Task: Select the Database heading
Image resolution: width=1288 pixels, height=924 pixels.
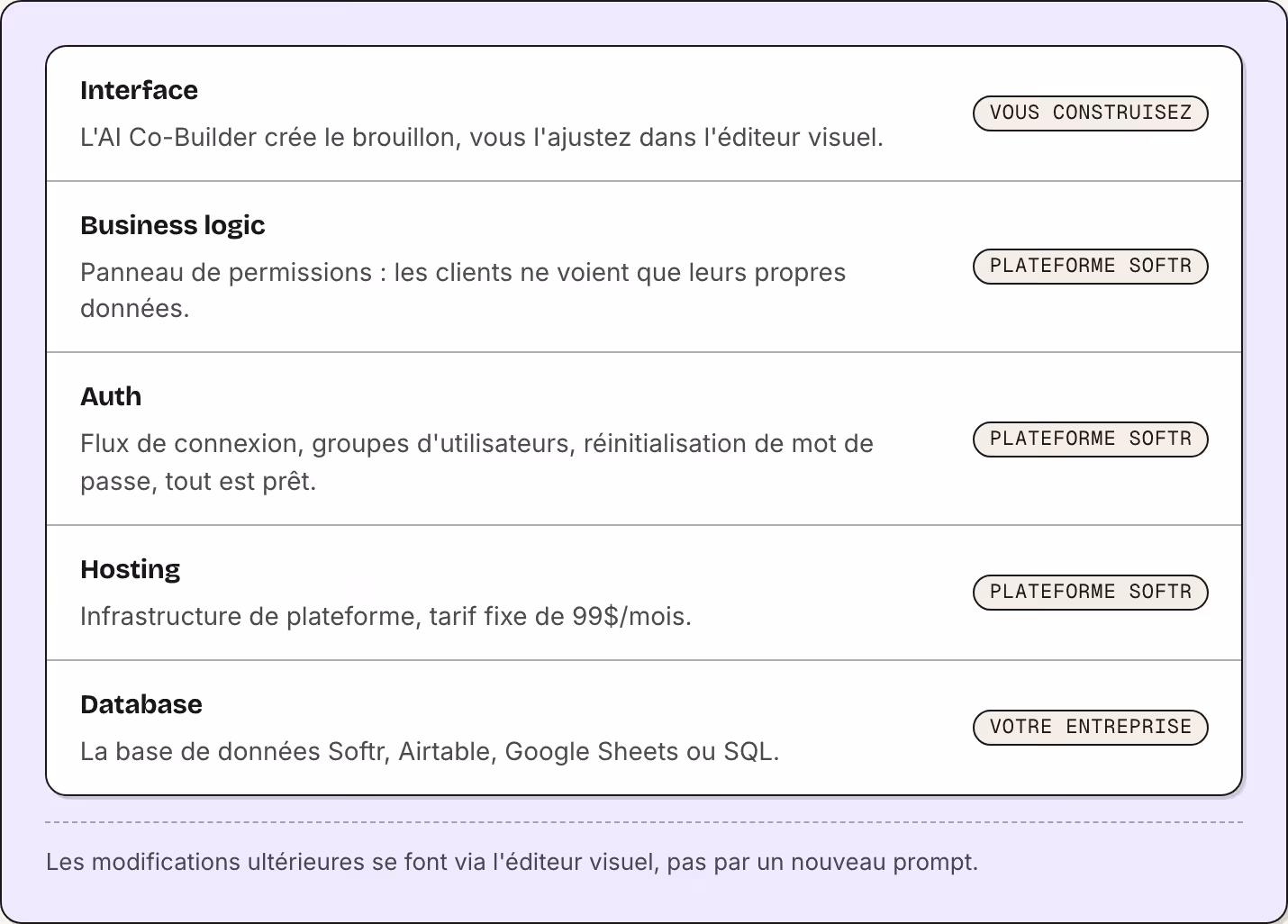Action: coord(141,704)
